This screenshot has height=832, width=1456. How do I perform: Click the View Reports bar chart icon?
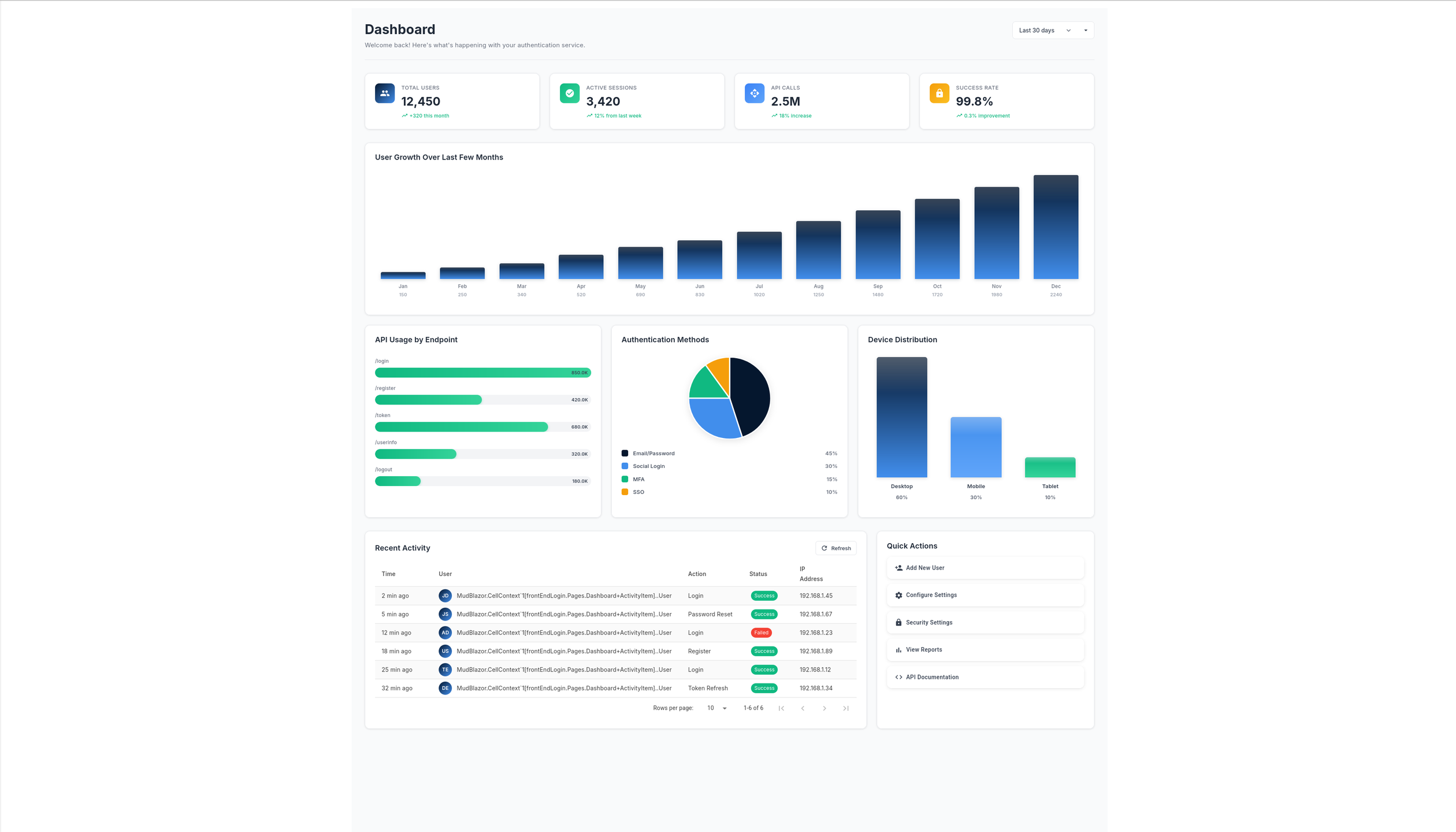899,649
